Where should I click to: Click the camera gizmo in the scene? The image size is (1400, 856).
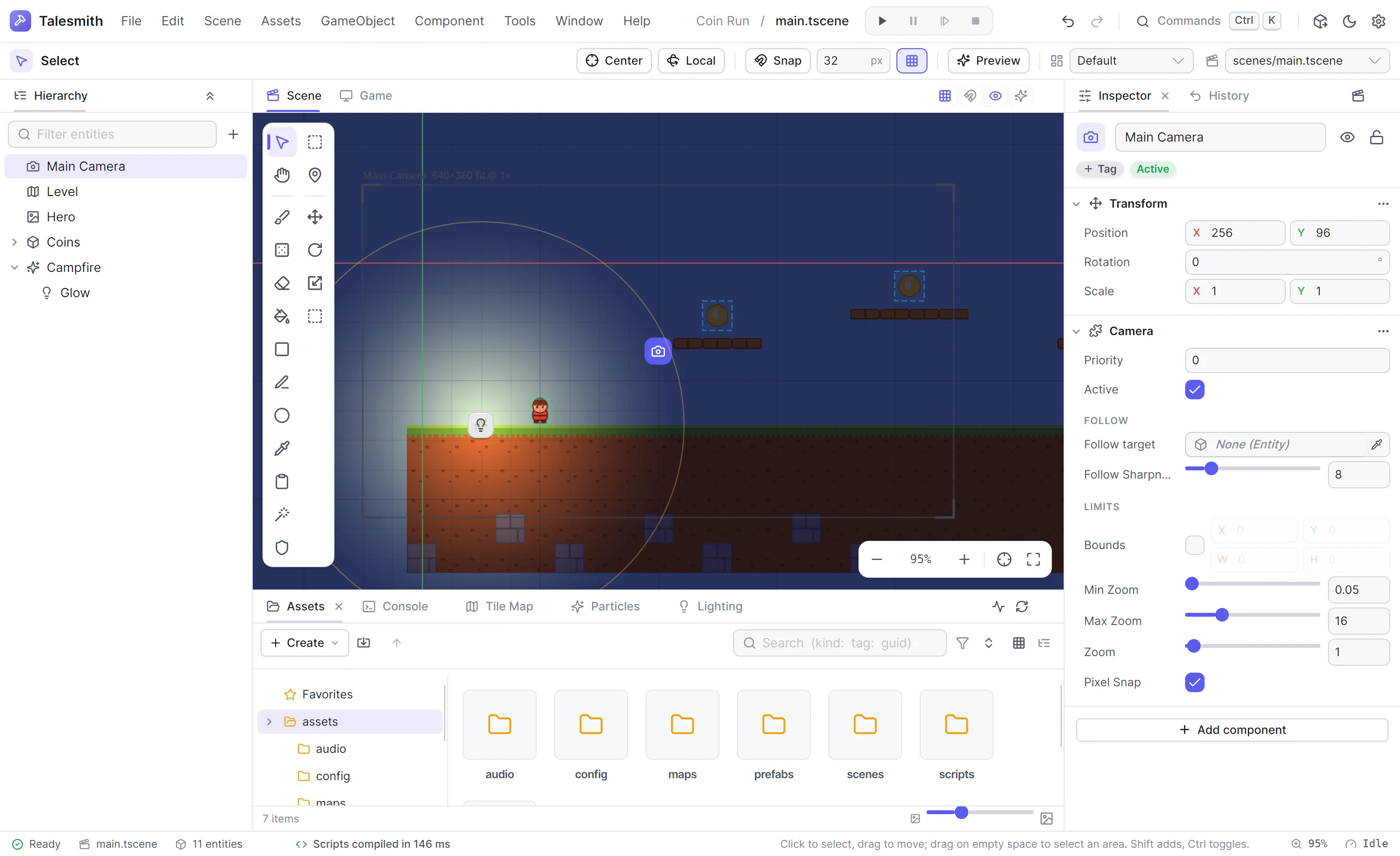pyautogui.click(x=658, y=351)
